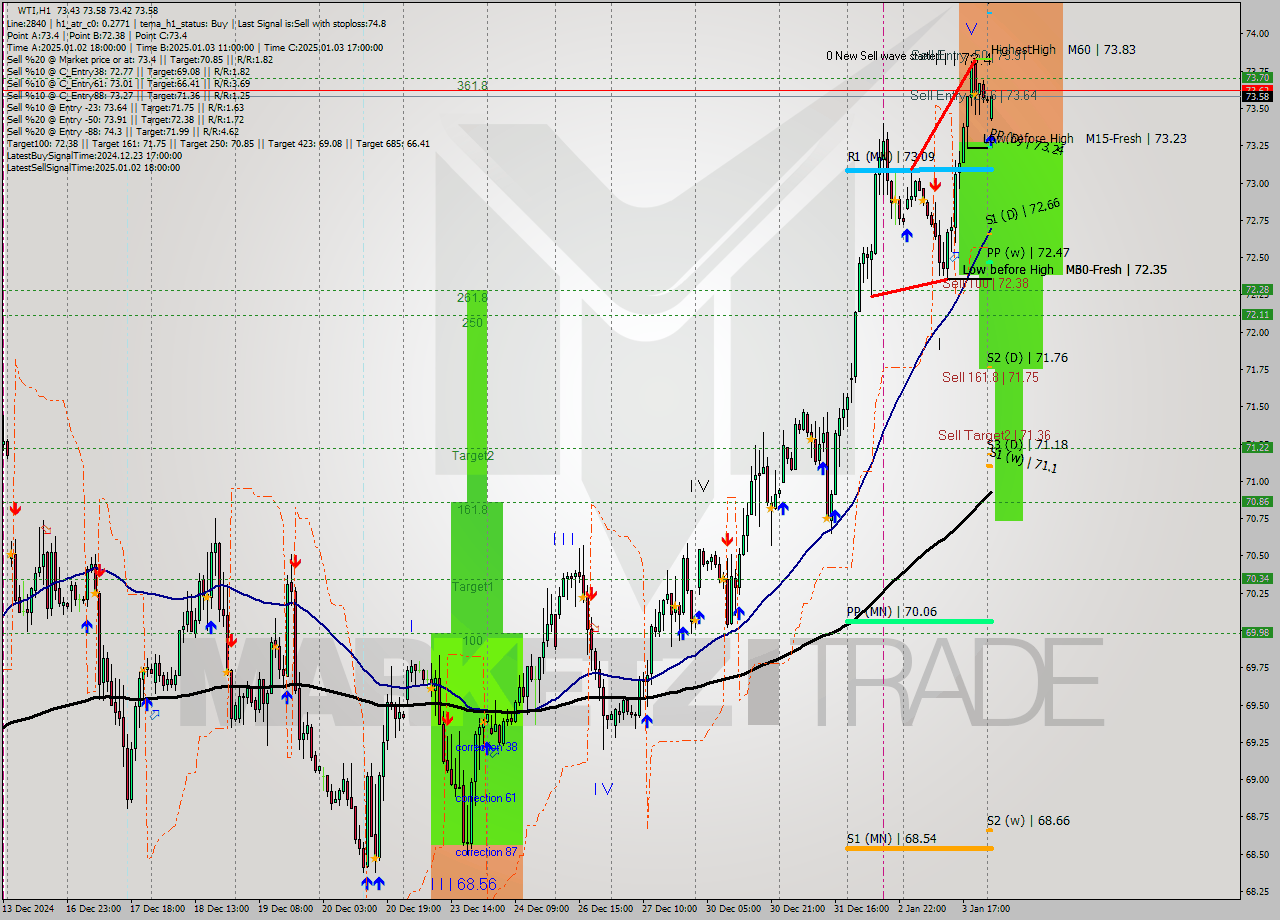Click the green 69.98 price axis tag
The width and height of the screenshot is (1280, 920).
click(x=1257, y=632)
